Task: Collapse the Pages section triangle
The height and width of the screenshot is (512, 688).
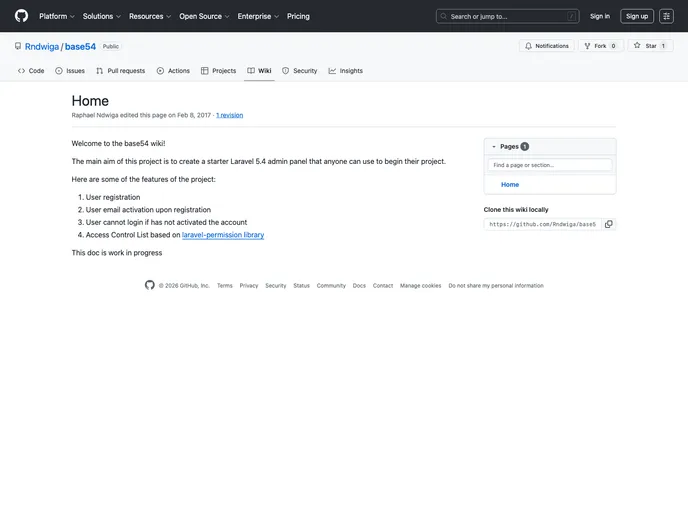Action: (x=494, y=146)
